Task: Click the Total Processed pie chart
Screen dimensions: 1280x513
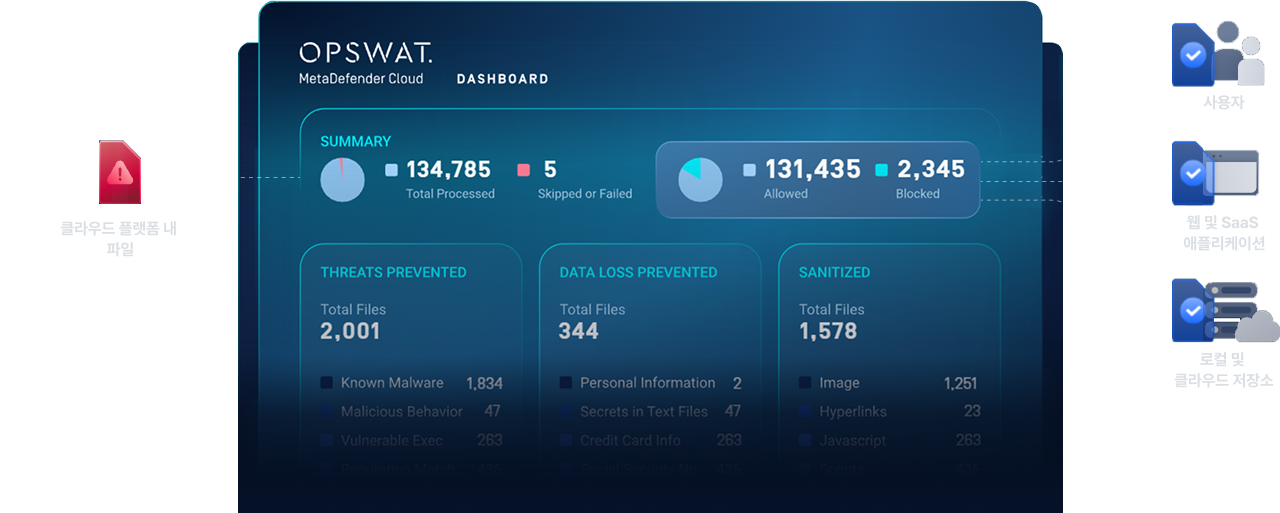Action: (x=342, y=180)
